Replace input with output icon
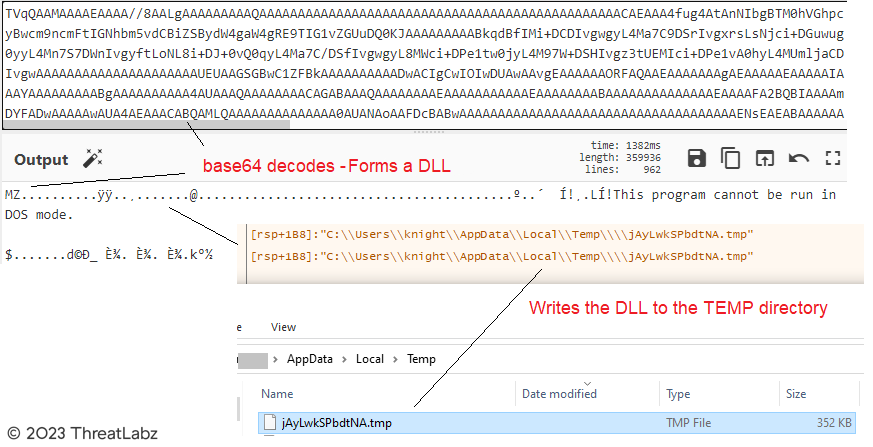The height and width of the screenshot is (447, 873). [764, 158]
